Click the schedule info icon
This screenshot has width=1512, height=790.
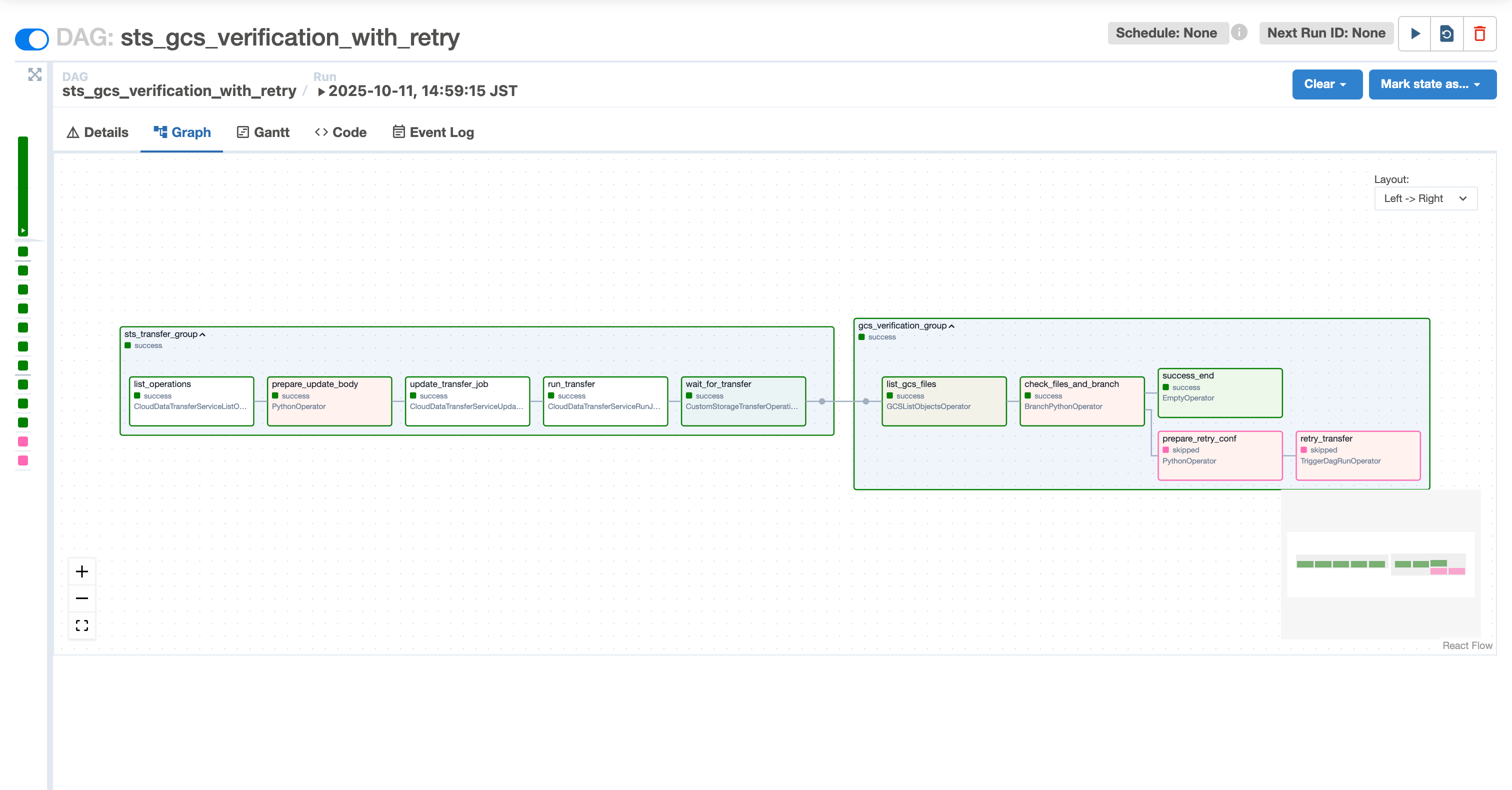1239,32
